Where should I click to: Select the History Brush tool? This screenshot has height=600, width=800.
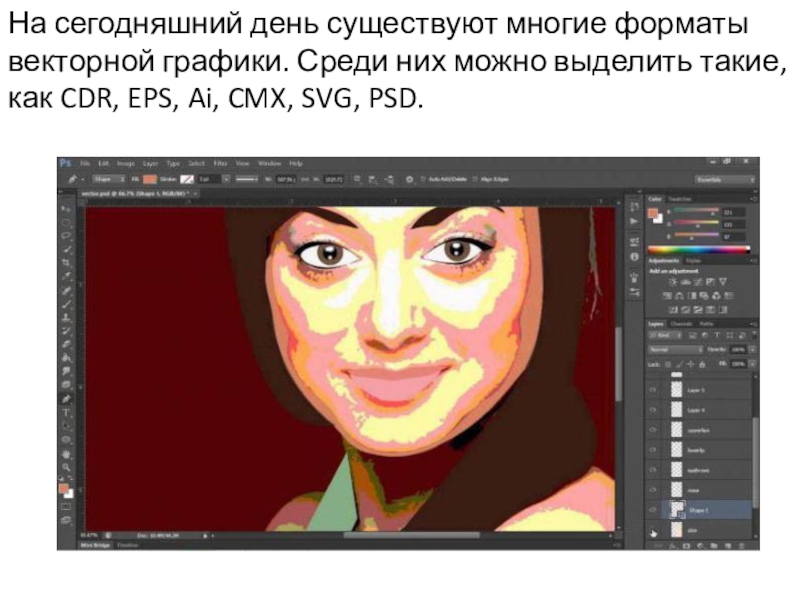coord(66,331)
